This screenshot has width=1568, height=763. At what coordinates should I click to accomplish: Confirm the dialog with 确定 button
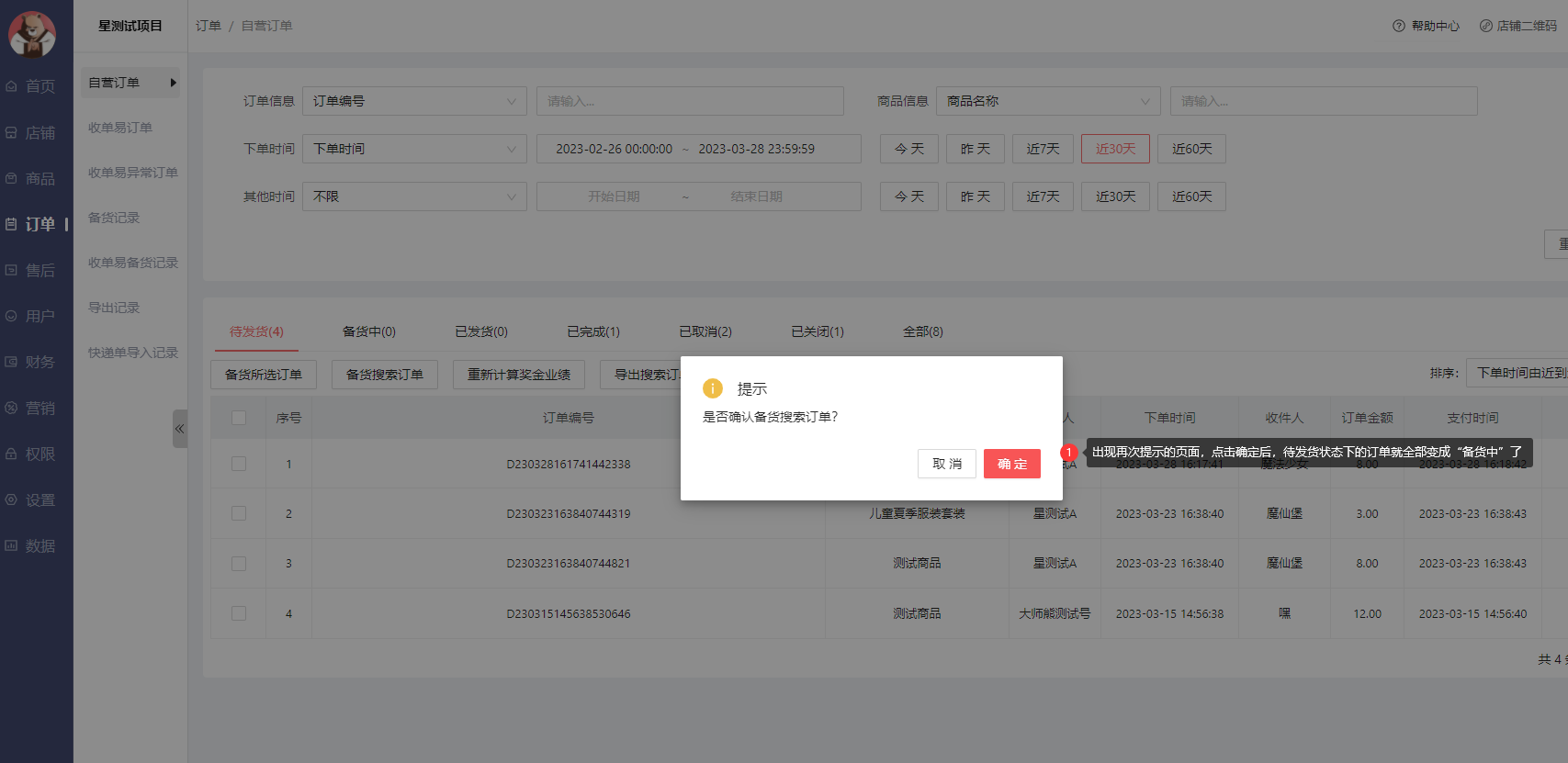[x=1011, y=464]
